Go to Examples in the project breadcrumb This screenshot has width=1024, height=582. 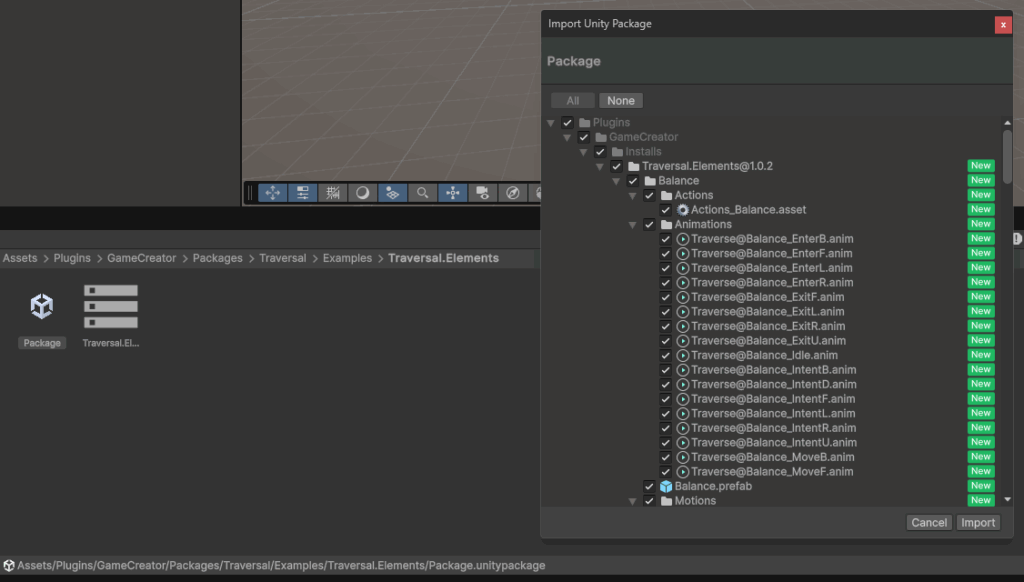[x=347, y=258]
